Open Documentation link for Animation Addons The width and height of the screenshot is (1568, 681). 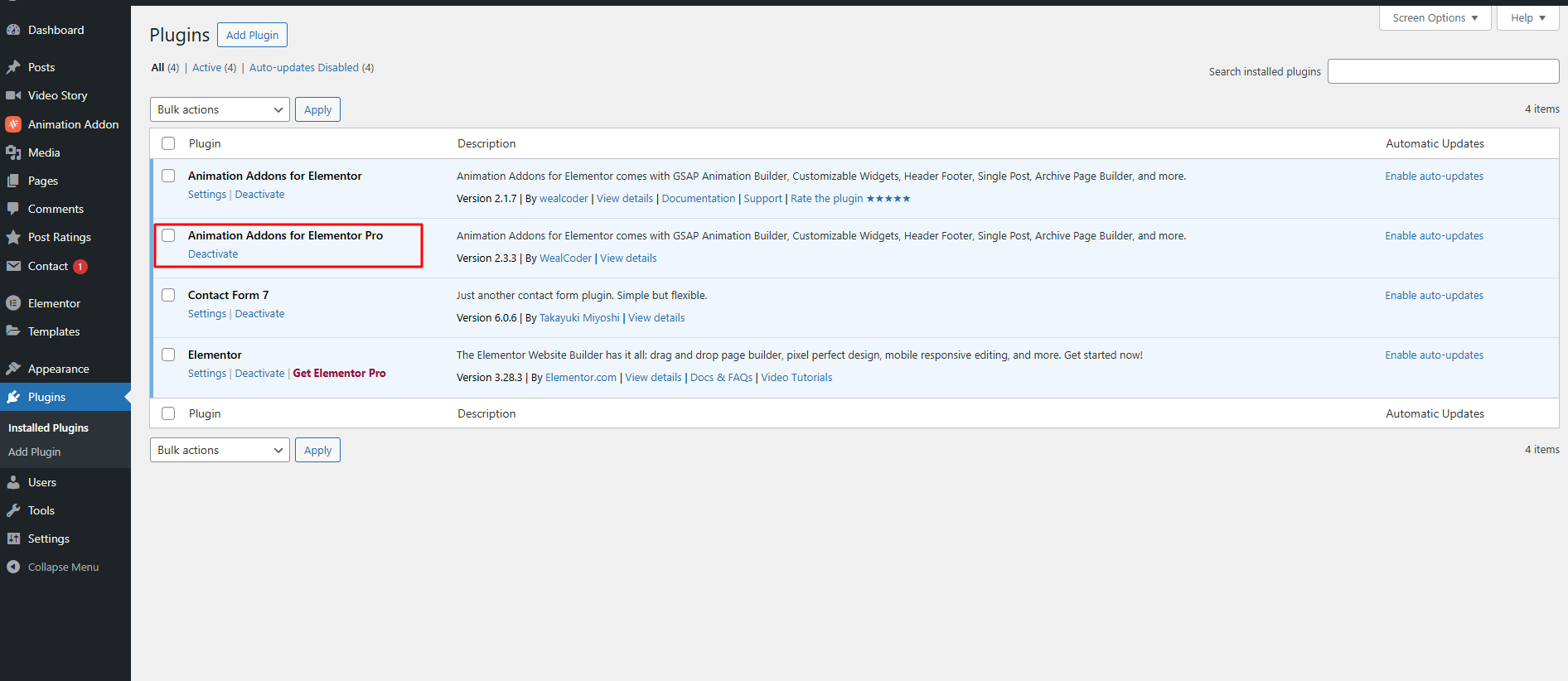(698, 199)
